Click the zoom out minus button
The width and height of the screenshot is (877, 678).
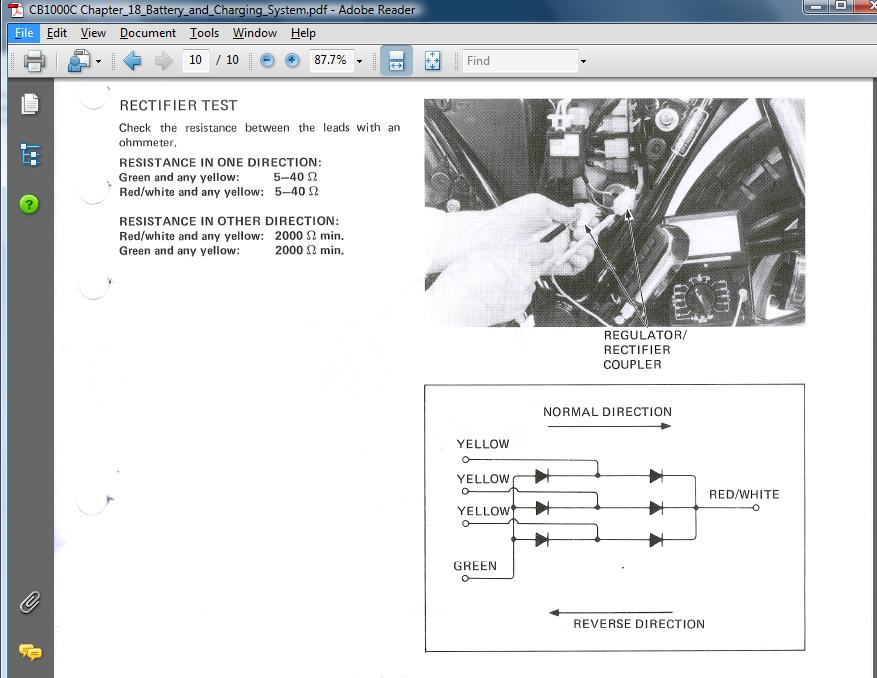coord(267,61)
